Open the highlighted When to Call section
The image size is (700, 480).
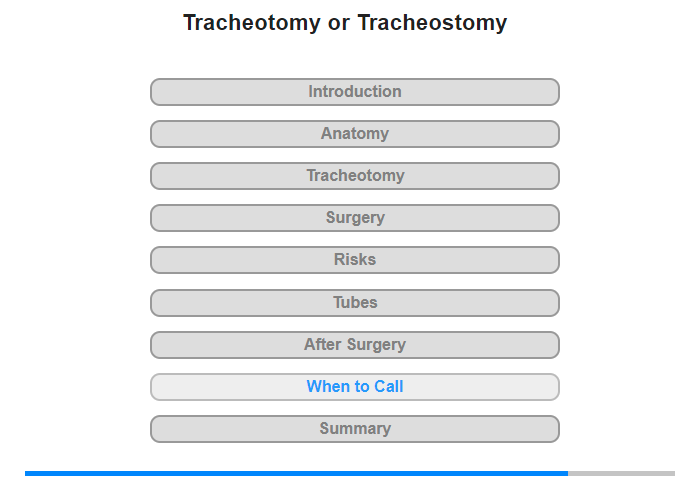[355, 387]
